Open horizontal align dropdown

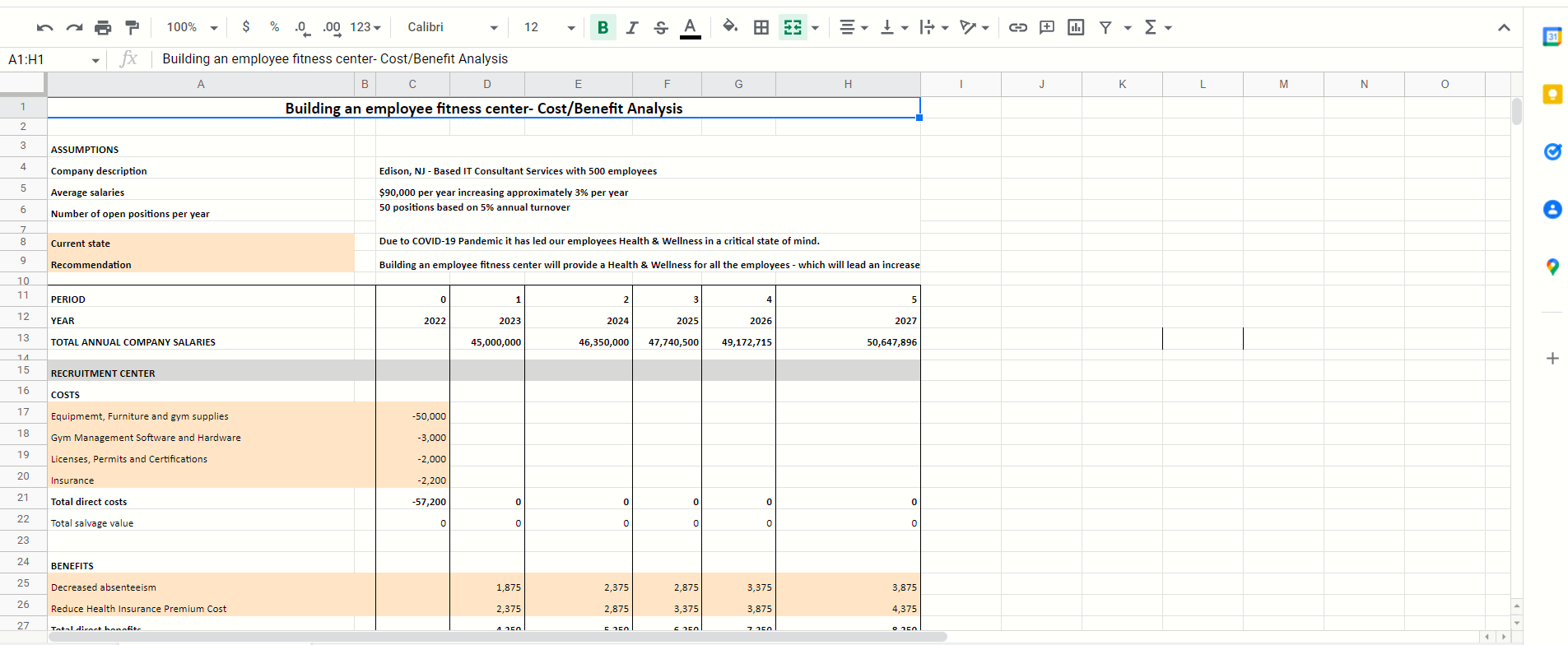point(854,27)
